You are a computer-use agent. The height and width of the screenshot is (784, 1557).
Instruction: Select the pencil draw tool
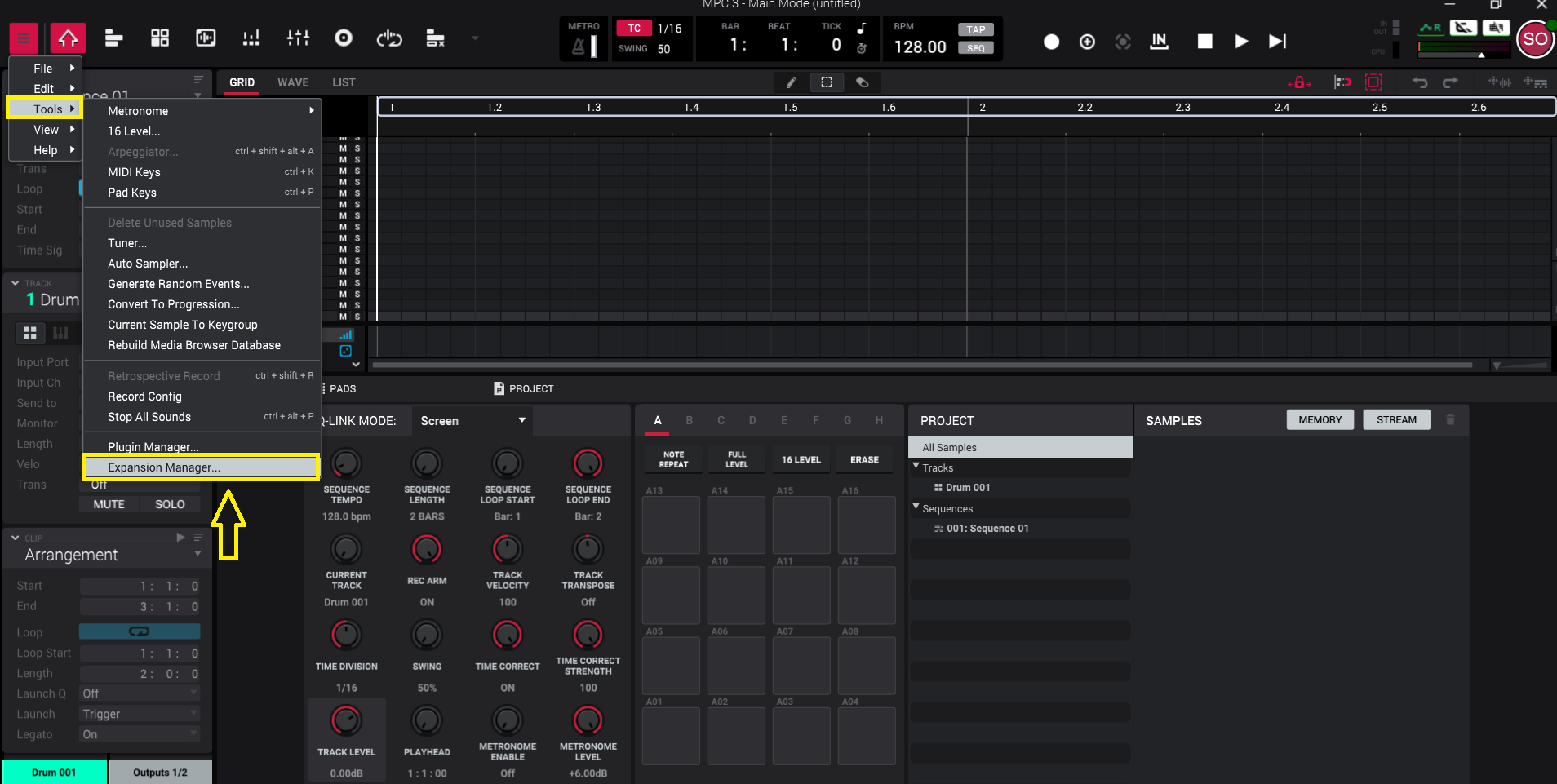(x=791, y=82)
